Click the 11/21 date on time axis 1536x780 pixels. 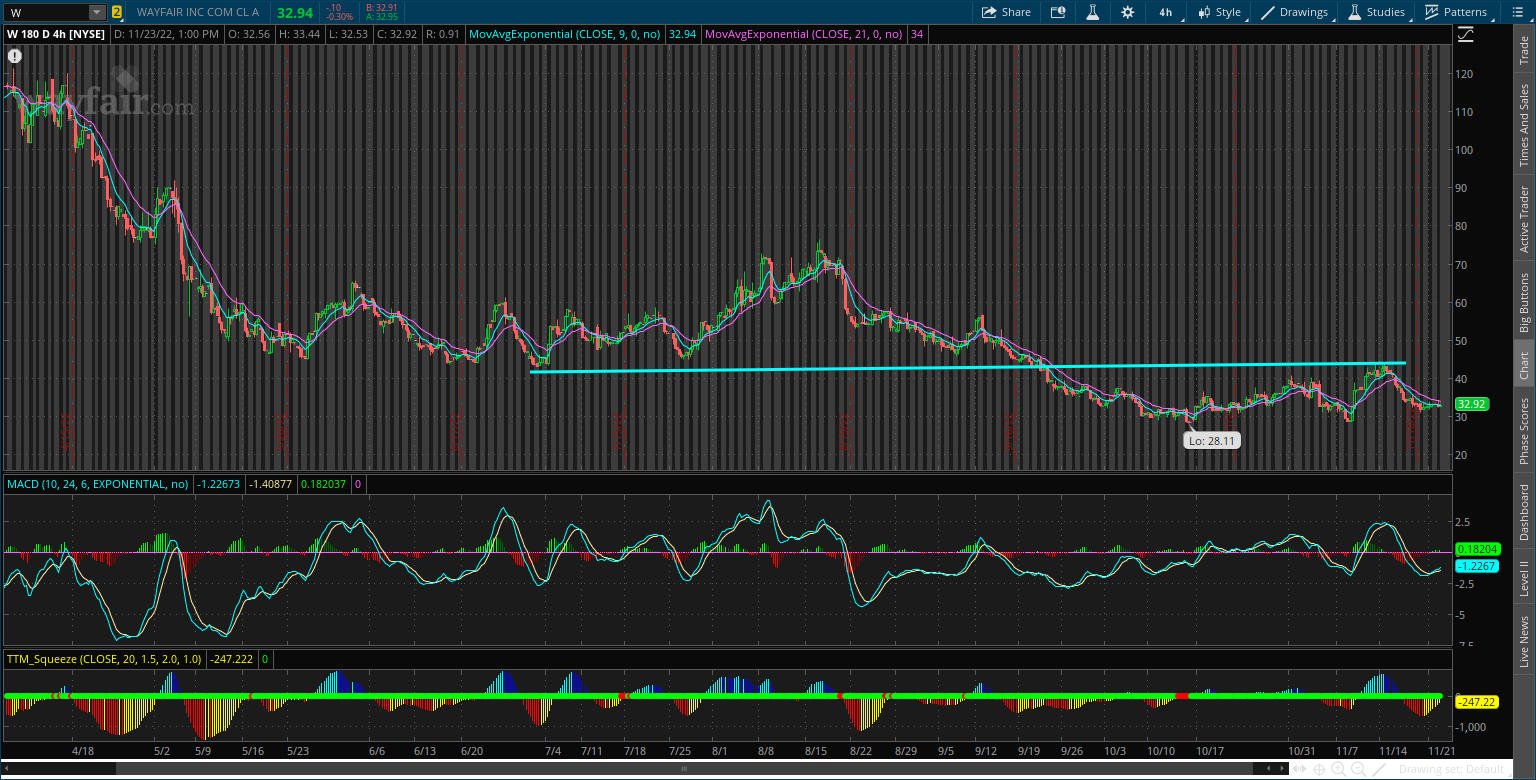coord(1441,750)
